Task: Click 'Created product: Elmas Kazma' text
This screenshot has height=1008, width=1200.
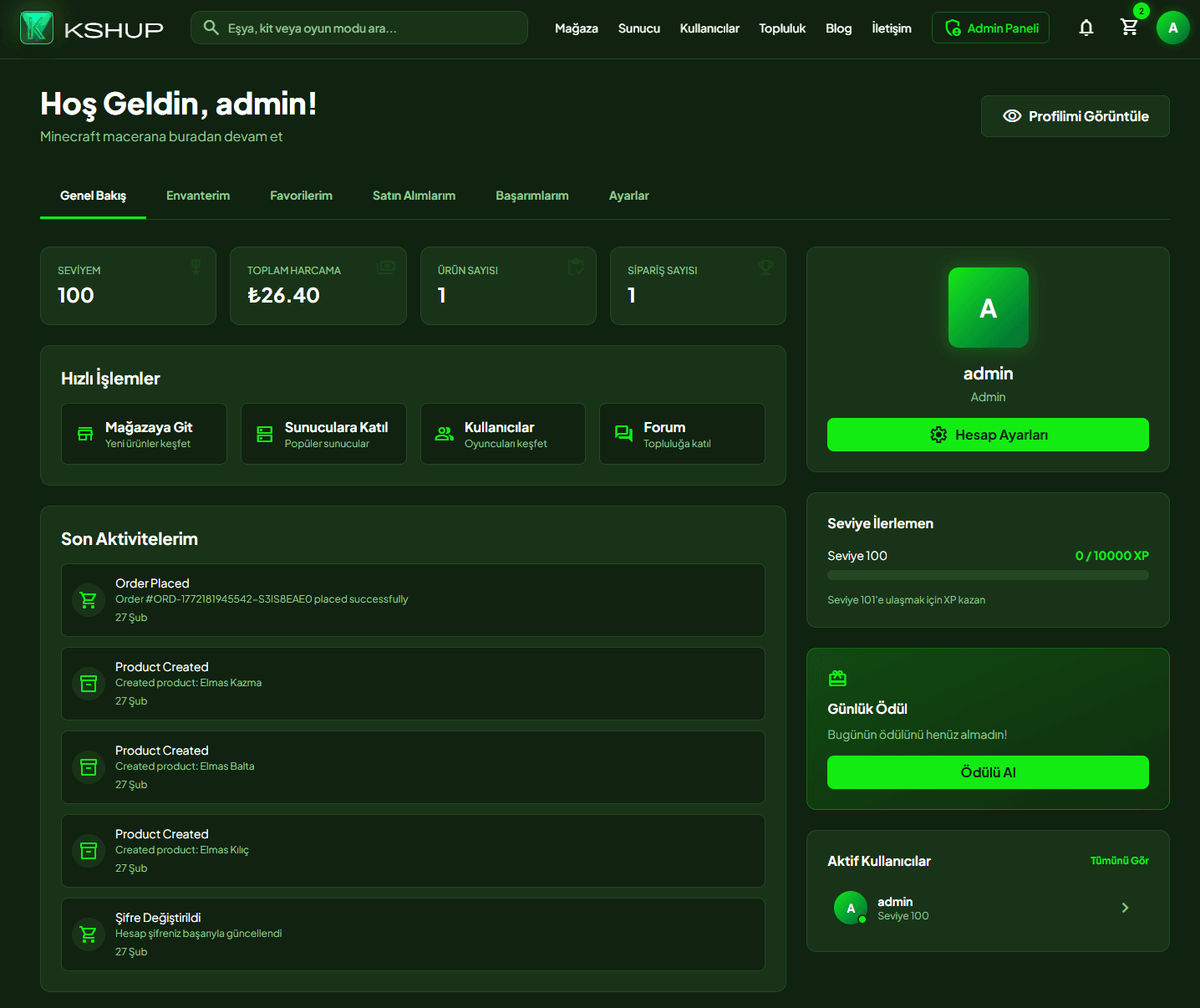Action: click(188, 683)
